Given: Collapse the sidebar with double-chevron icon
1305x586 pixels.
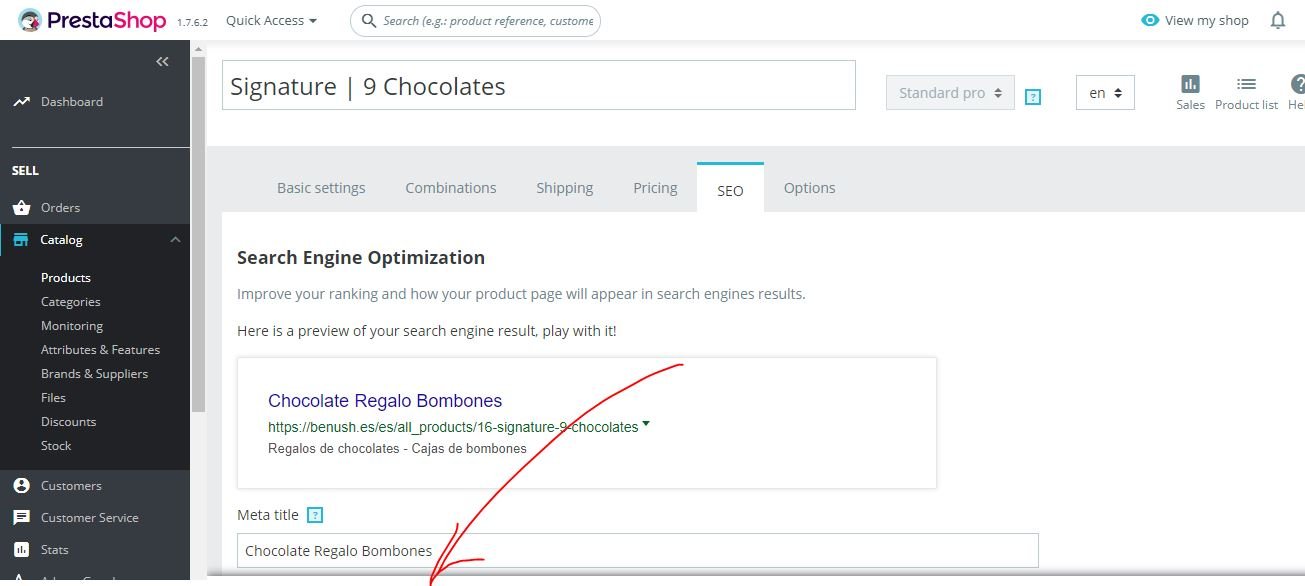Looking at the screenshot, I should click(162, 62).
